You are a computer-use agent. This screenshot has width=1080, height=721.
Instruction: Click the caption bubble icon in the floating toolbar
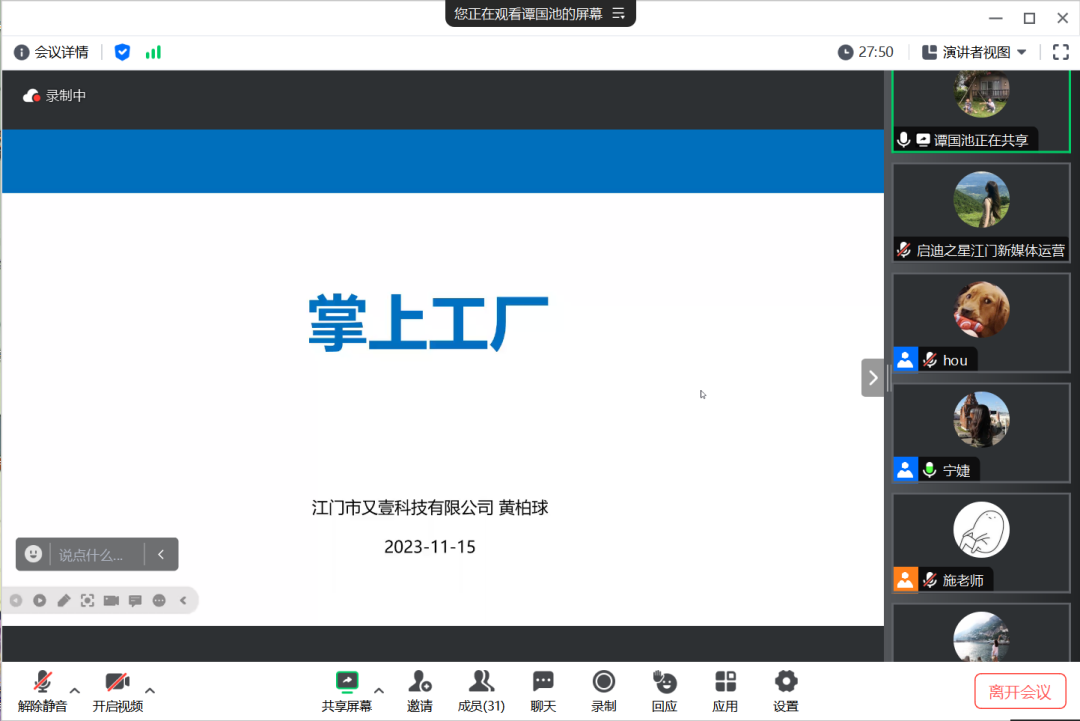[x=135, y=600]
